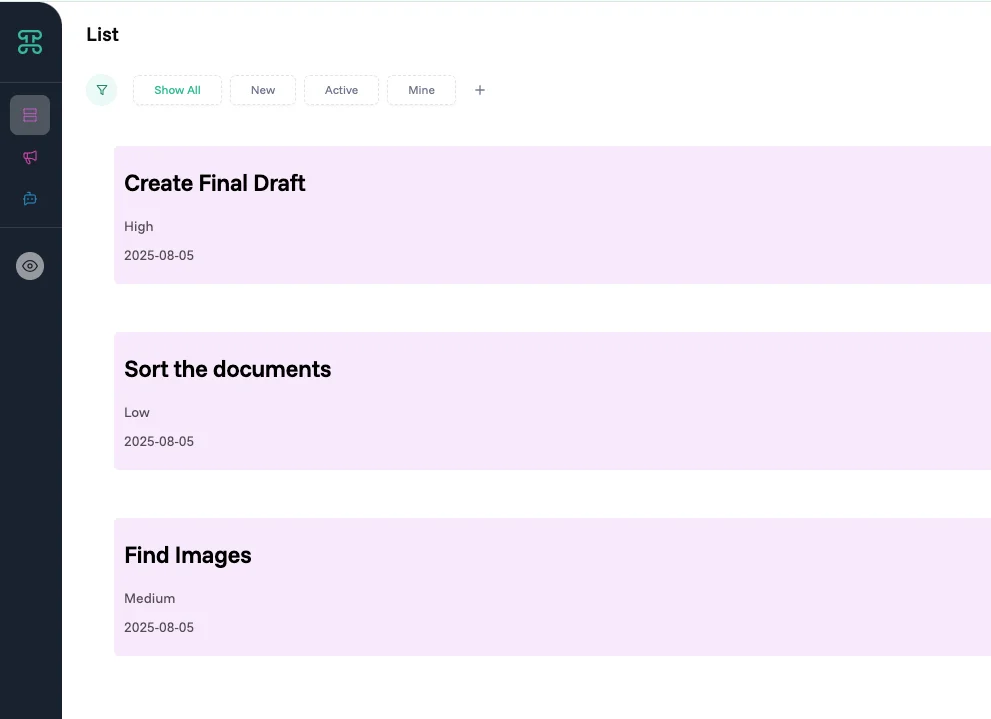Viewport: 991px width, 719px height.
Task: Click the Low priority label
Action: tap(137, 413)
